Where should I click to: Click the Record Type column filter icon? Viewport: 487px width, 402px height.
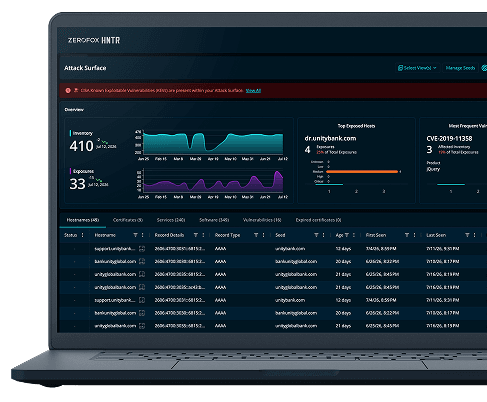[256, 235]
